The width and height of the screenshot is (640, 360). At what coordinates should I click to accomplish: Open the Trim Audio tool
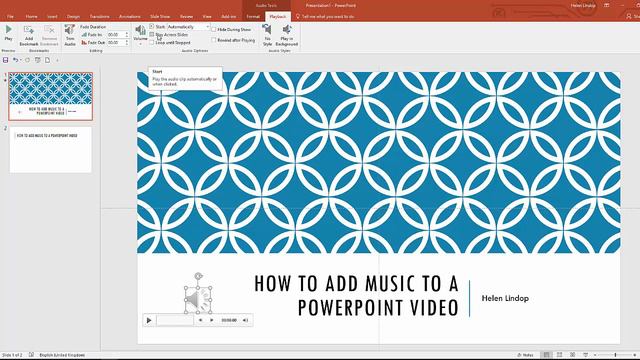[x=70, y=35]
